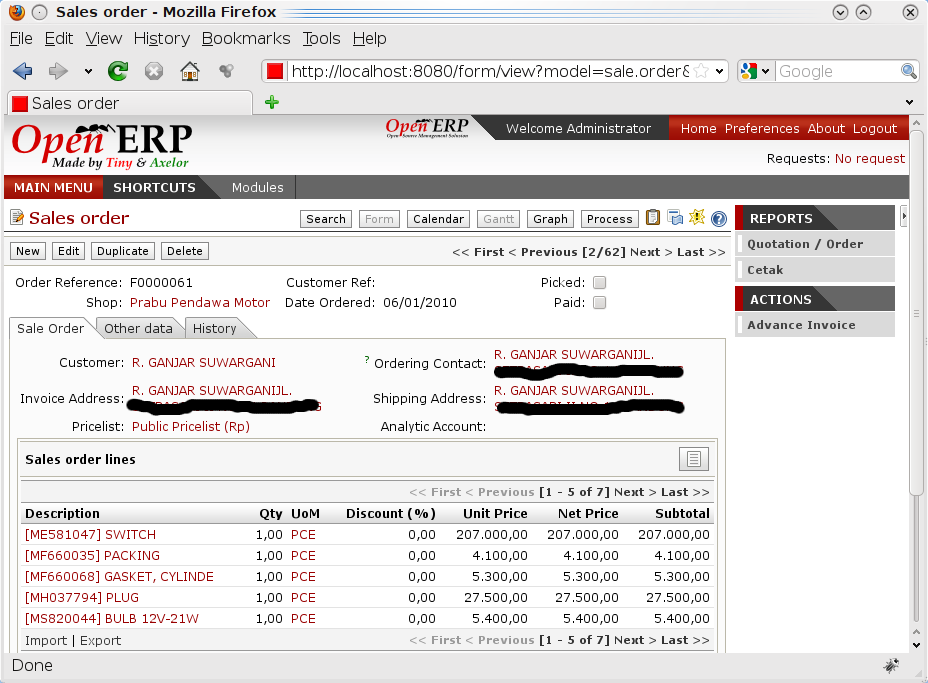
Task: Open the MAIN MENU tab
Action: (53, 188)
